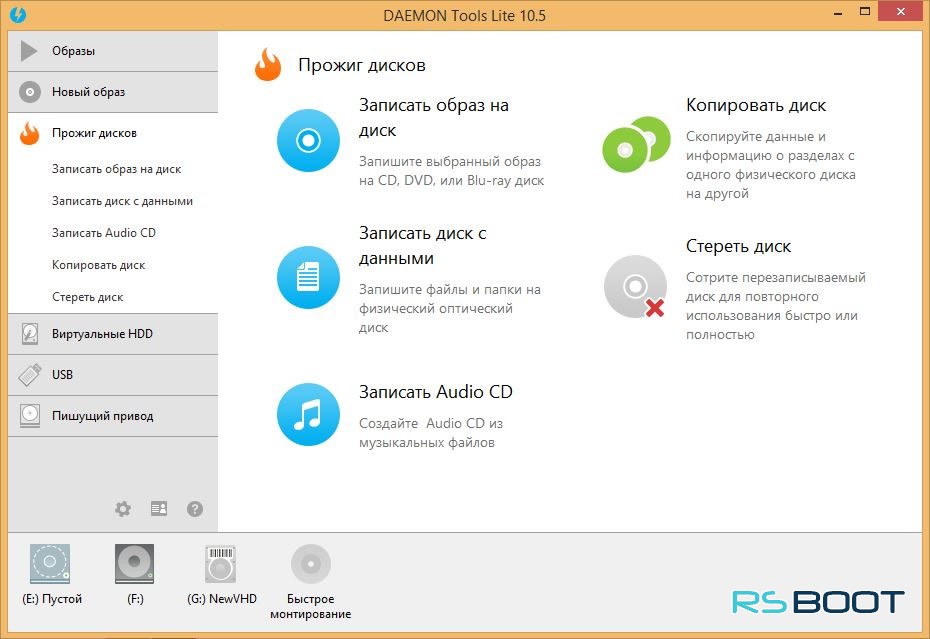Open the USB sidebar section

[x=113, y=375]
